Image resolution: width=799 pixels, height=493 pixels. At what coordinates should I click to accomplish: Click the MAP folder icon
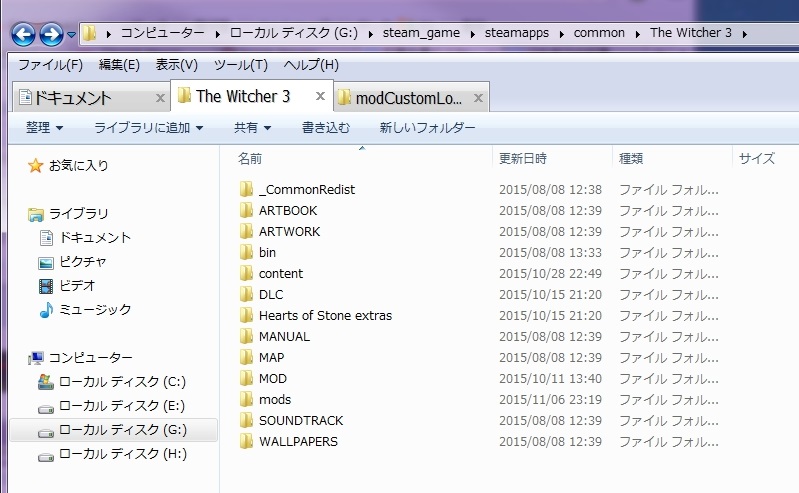pyautogui.click(x=246, y=357)
